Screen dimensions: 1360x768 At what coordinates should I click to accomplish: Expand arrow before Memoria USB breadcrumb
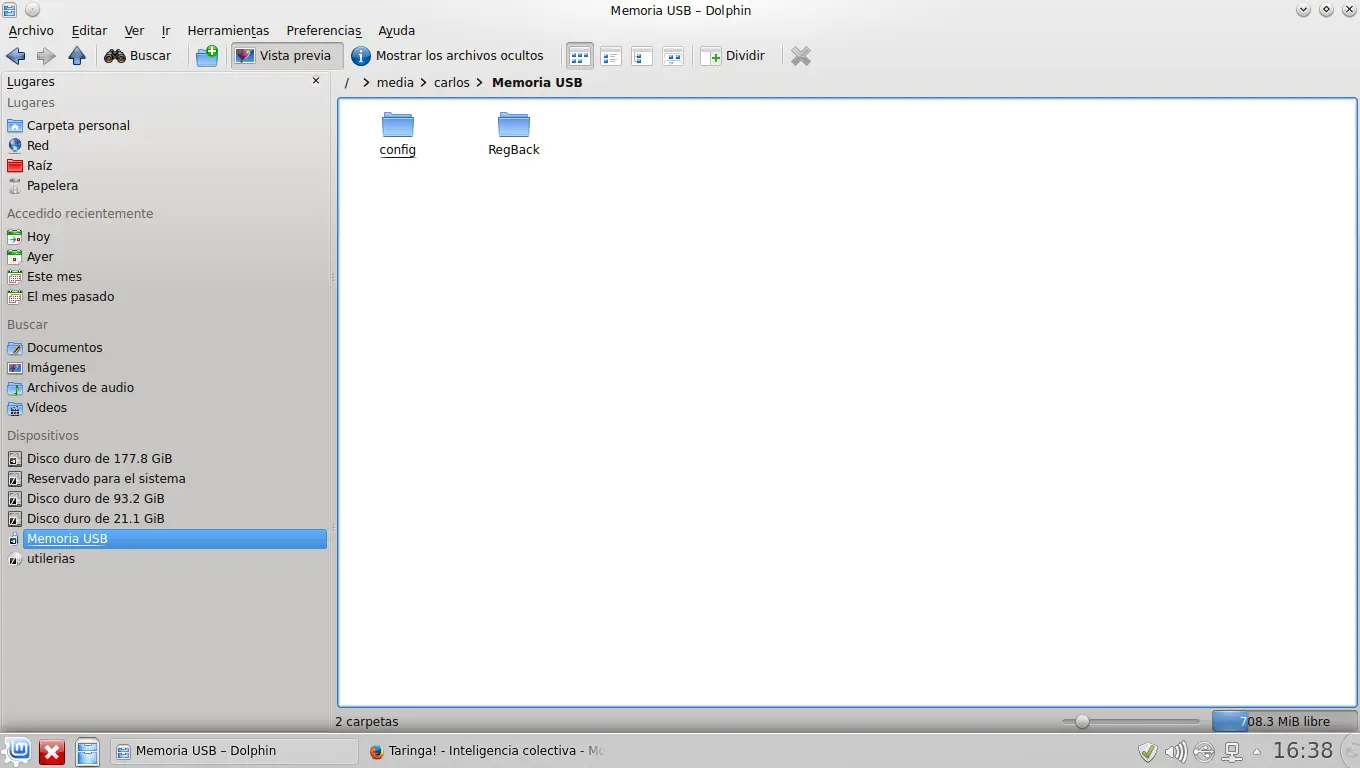tap(481, 83)
